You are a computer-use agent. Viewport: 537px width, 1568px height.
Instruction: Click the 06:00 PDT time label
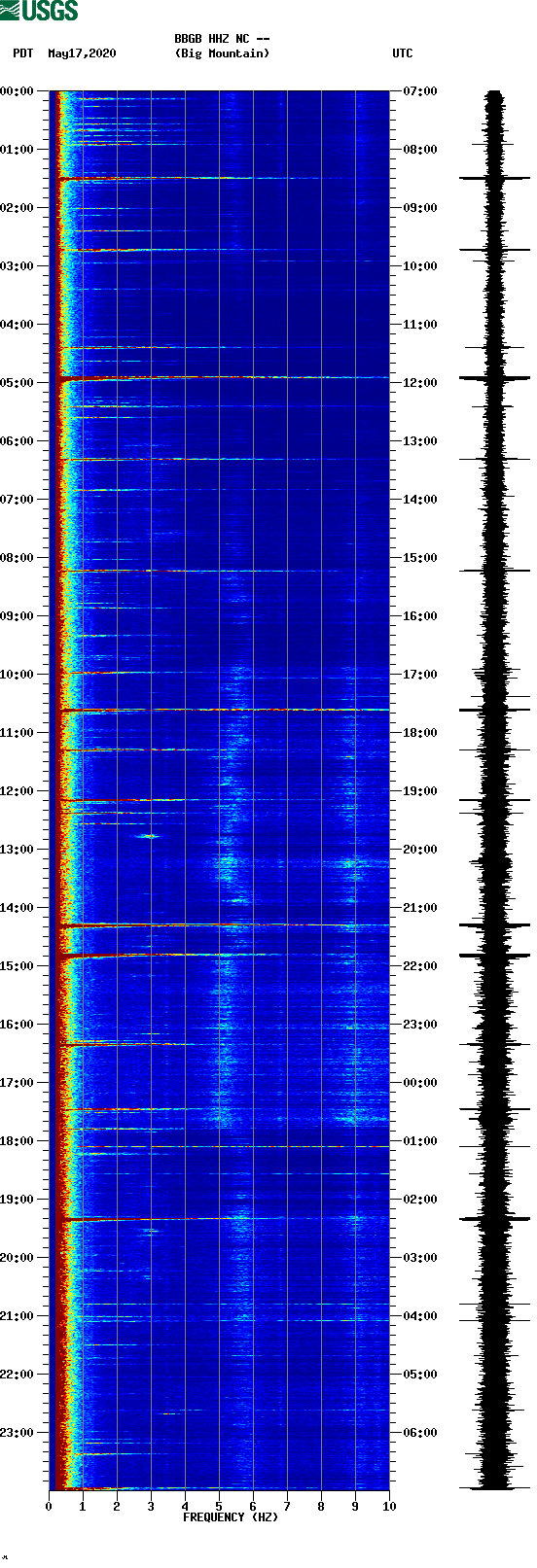click(18, 441)
